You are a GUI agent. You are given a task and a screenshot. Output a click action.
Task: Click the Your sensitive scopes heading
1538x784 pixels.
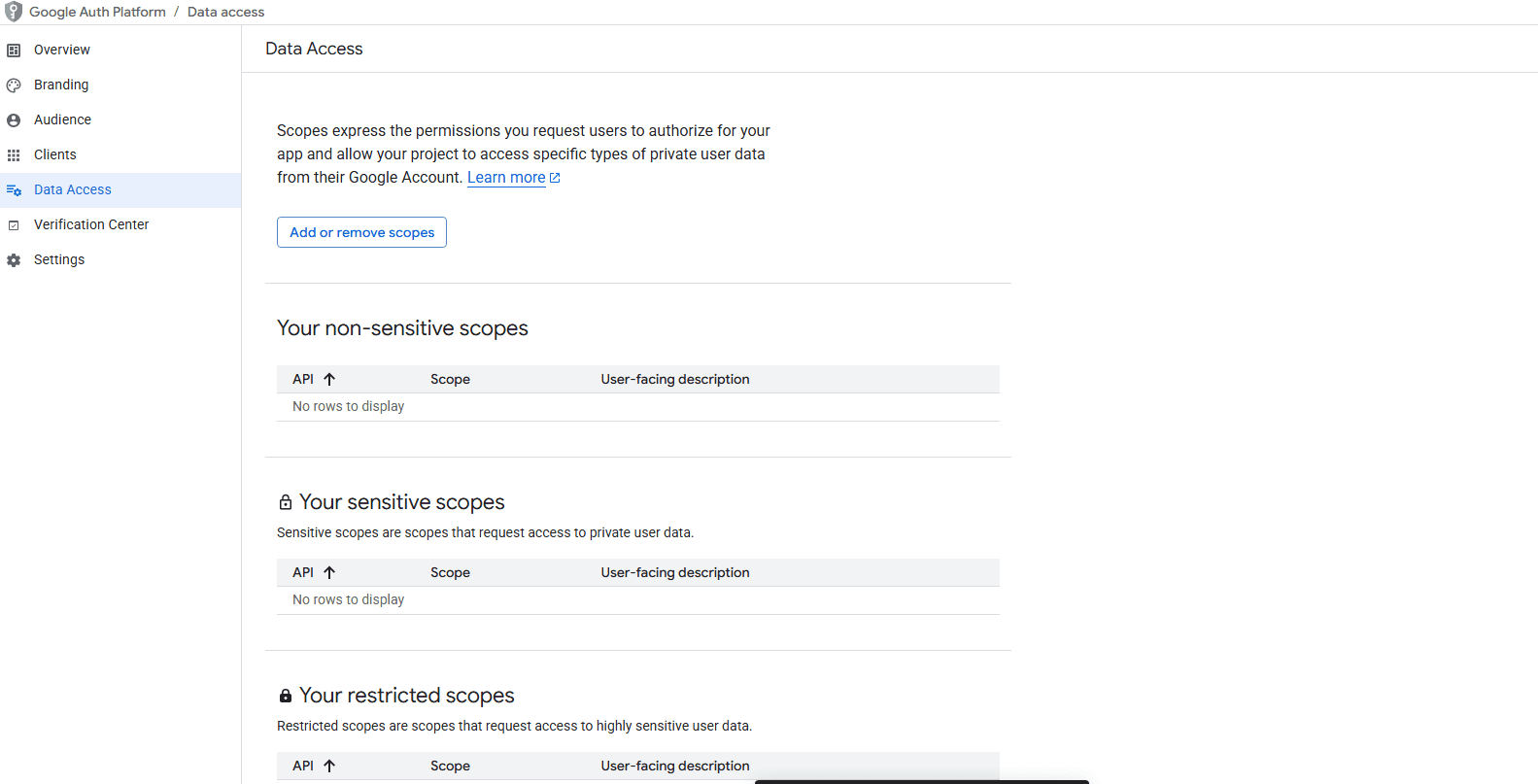pos(402,502)
